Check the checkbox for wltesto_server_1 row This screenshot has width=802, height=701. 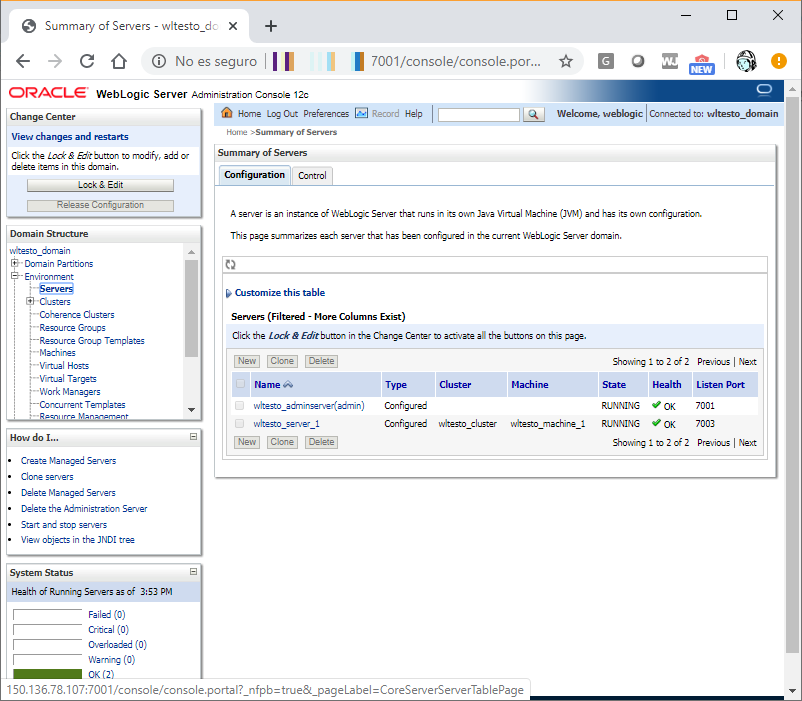pyautogui.click(x=239, y=423)
